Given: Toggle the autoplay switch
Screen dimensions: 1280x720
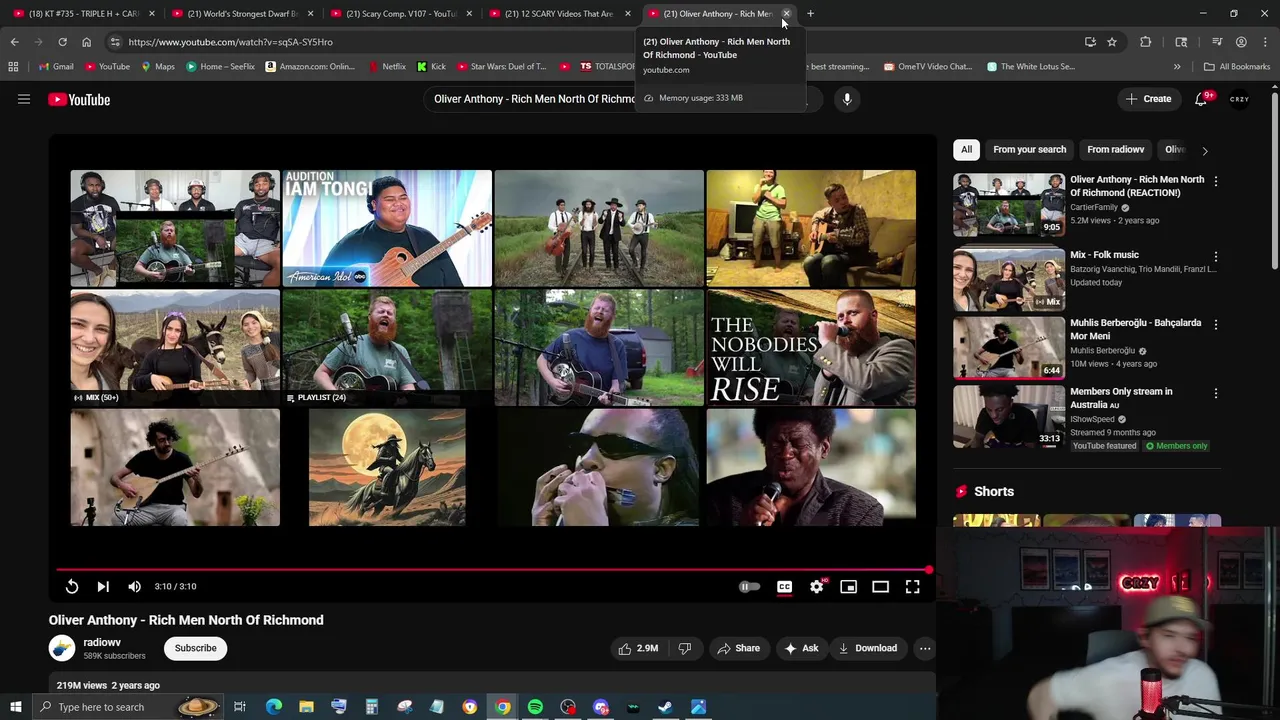Looking at the screenshot, I should coord(749,587).
